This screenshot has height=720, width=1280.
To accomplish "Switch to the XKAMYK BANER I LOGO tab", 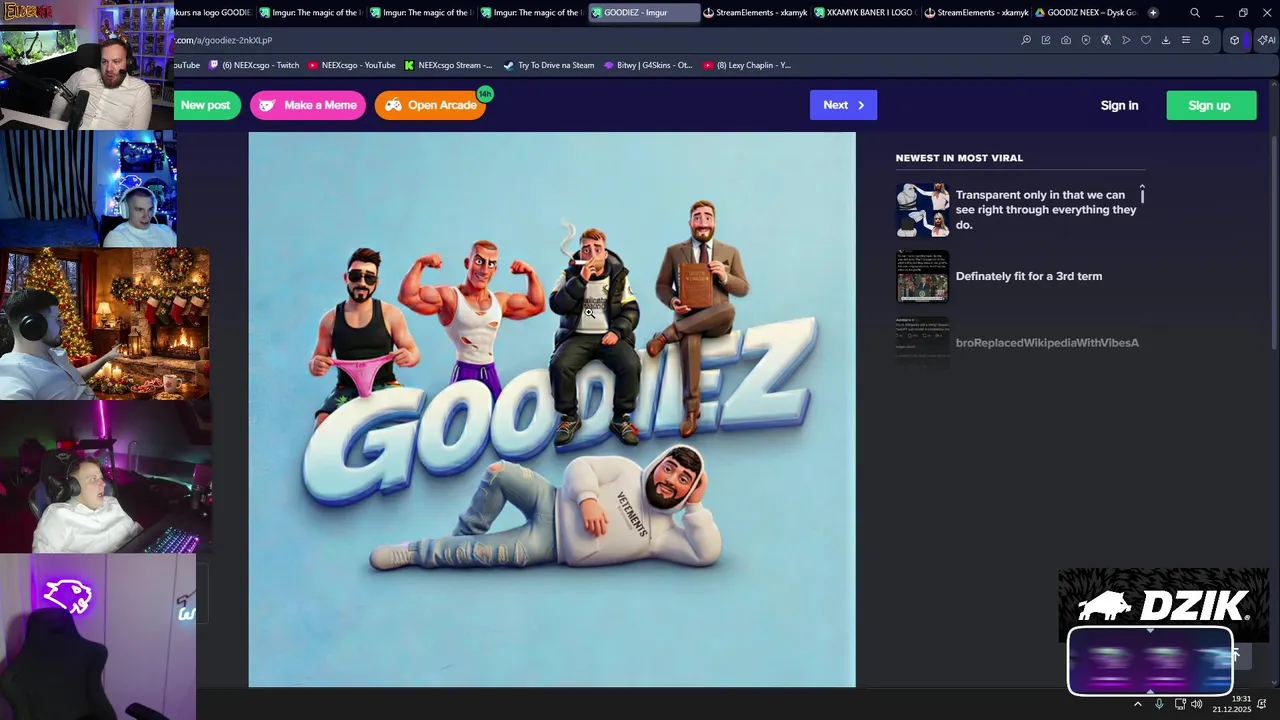I will tap(865, 13).
